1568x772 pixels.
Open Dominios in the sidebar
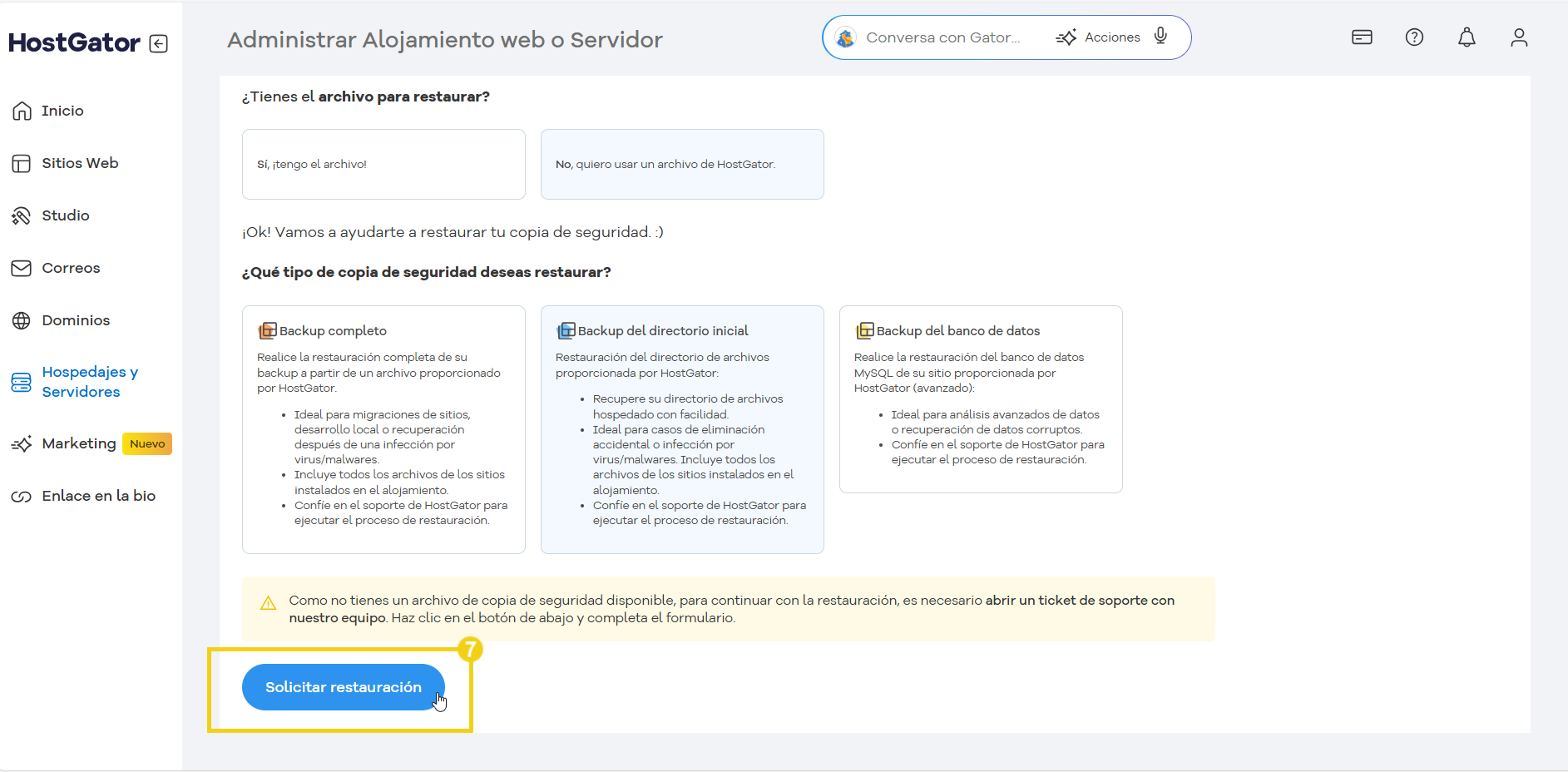75,319
